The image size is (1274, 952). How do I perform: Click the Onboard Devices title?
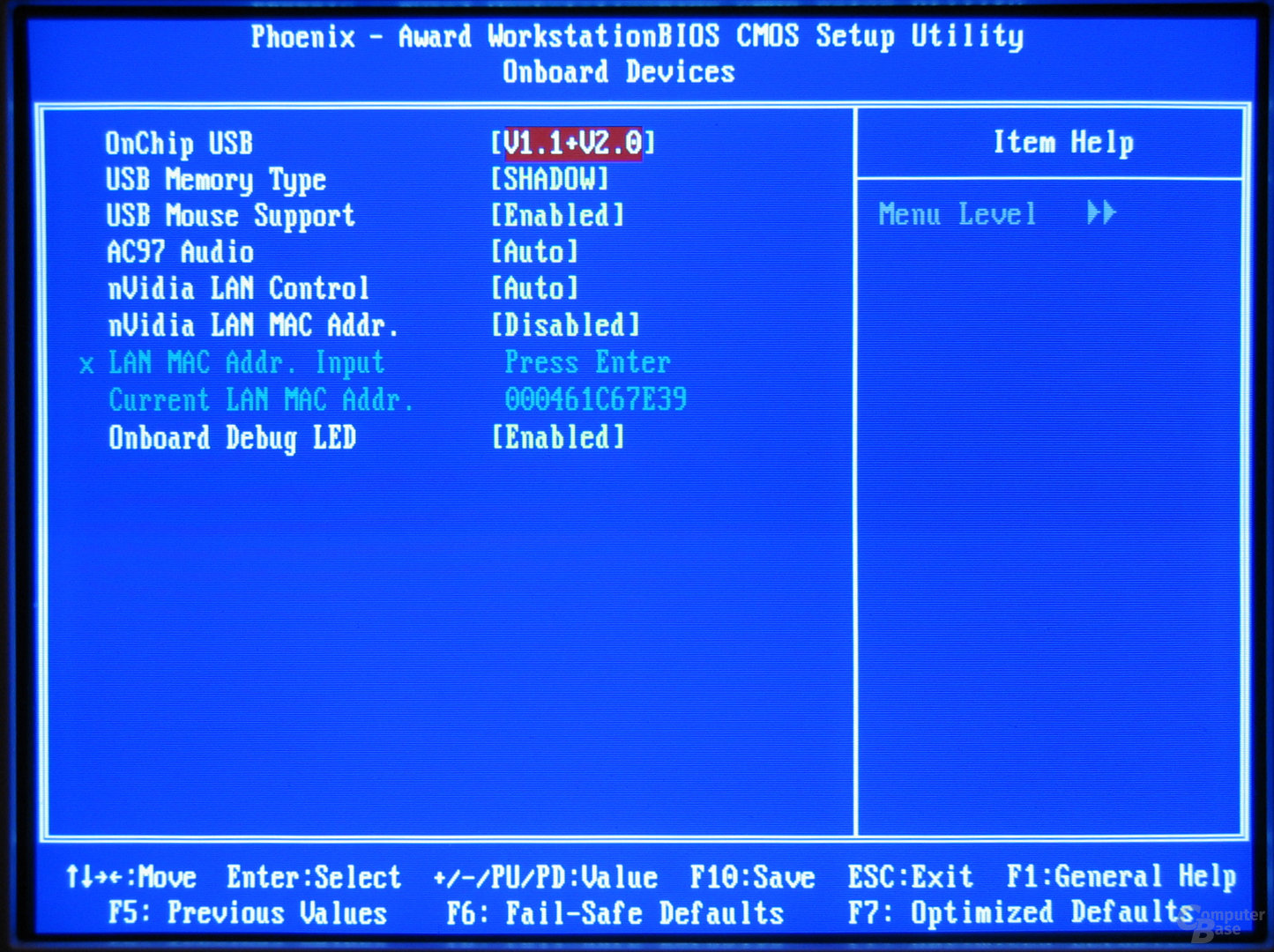click(619, 71)
